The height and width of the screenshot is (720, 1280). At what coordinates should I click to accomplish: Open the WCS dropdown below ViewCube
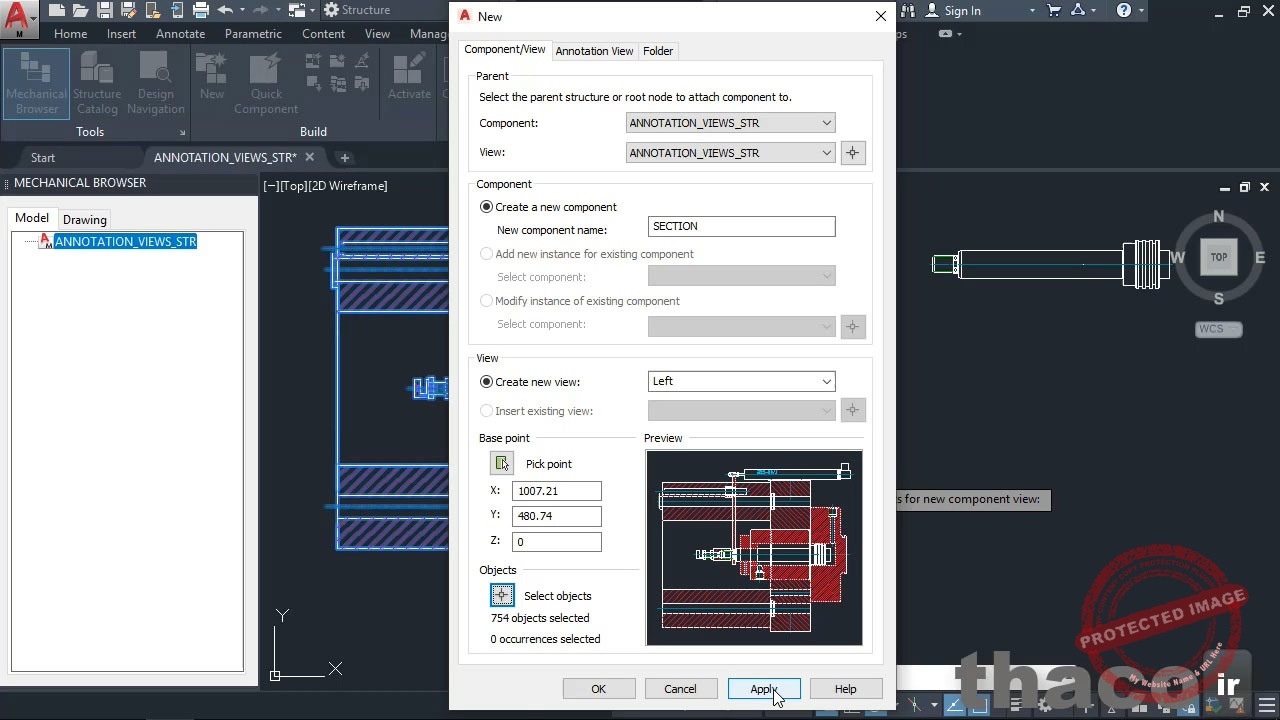coord(1219,329)
